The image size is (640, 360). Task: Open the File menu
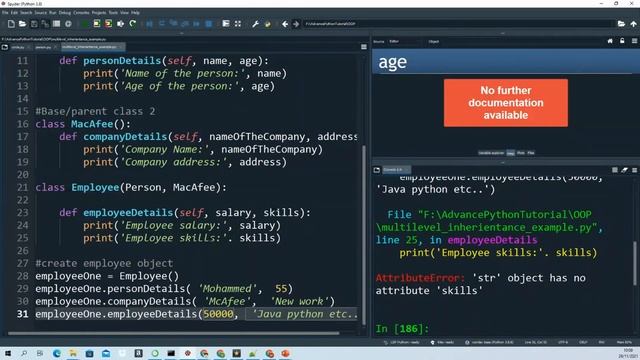[5, 13]
